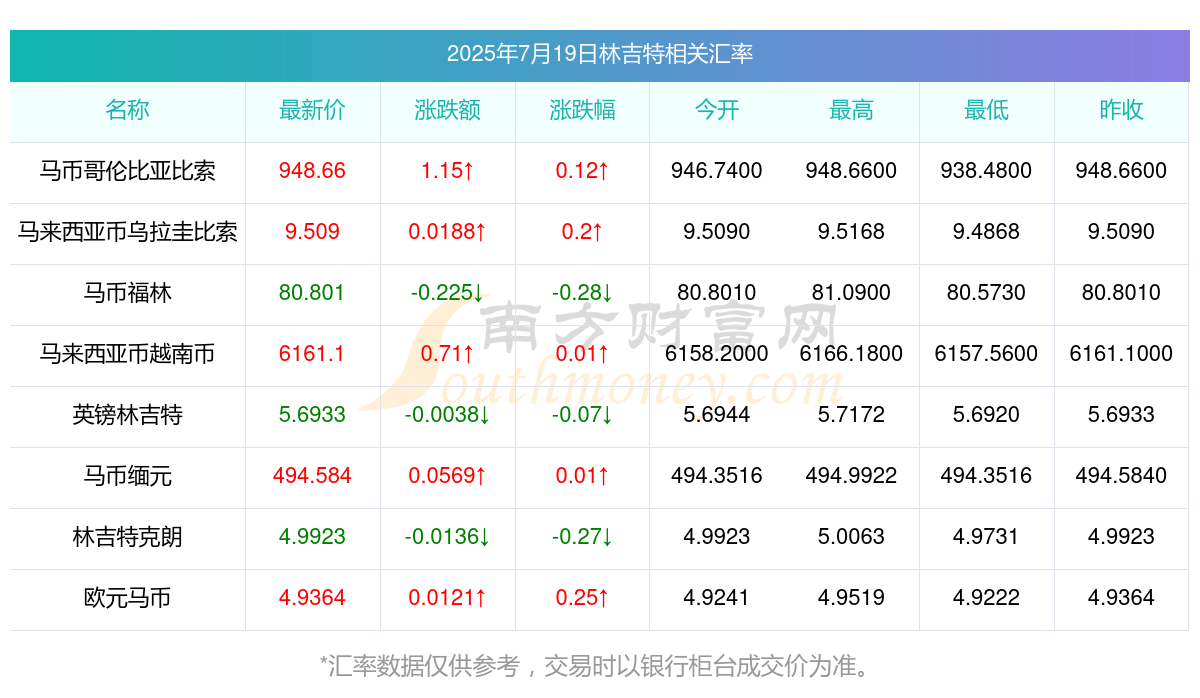
Task: Click the latest price 9.509
Action: pos(312,232)
